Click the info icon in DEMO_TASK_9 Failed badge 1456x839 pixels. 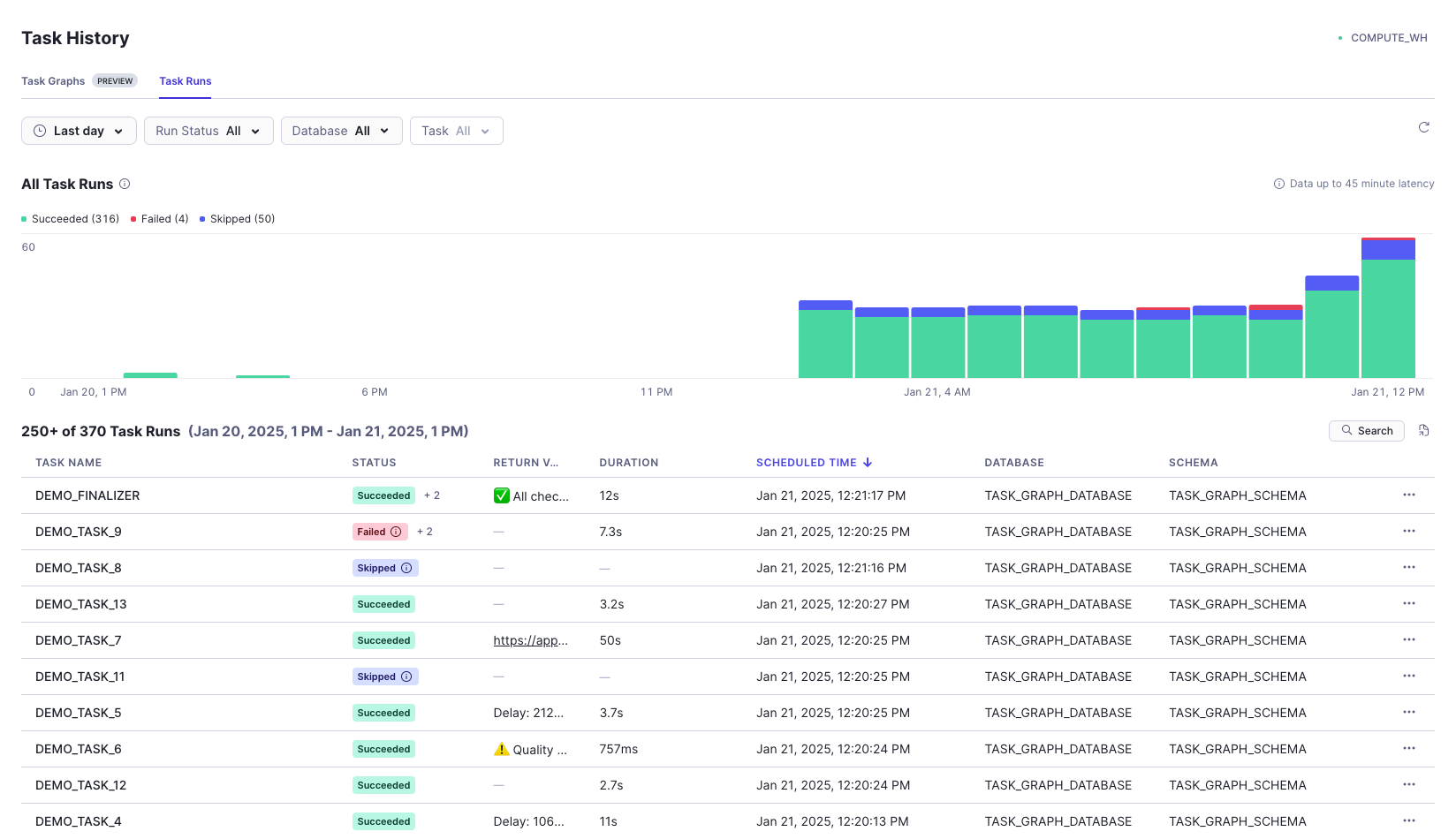click(396, 532)
